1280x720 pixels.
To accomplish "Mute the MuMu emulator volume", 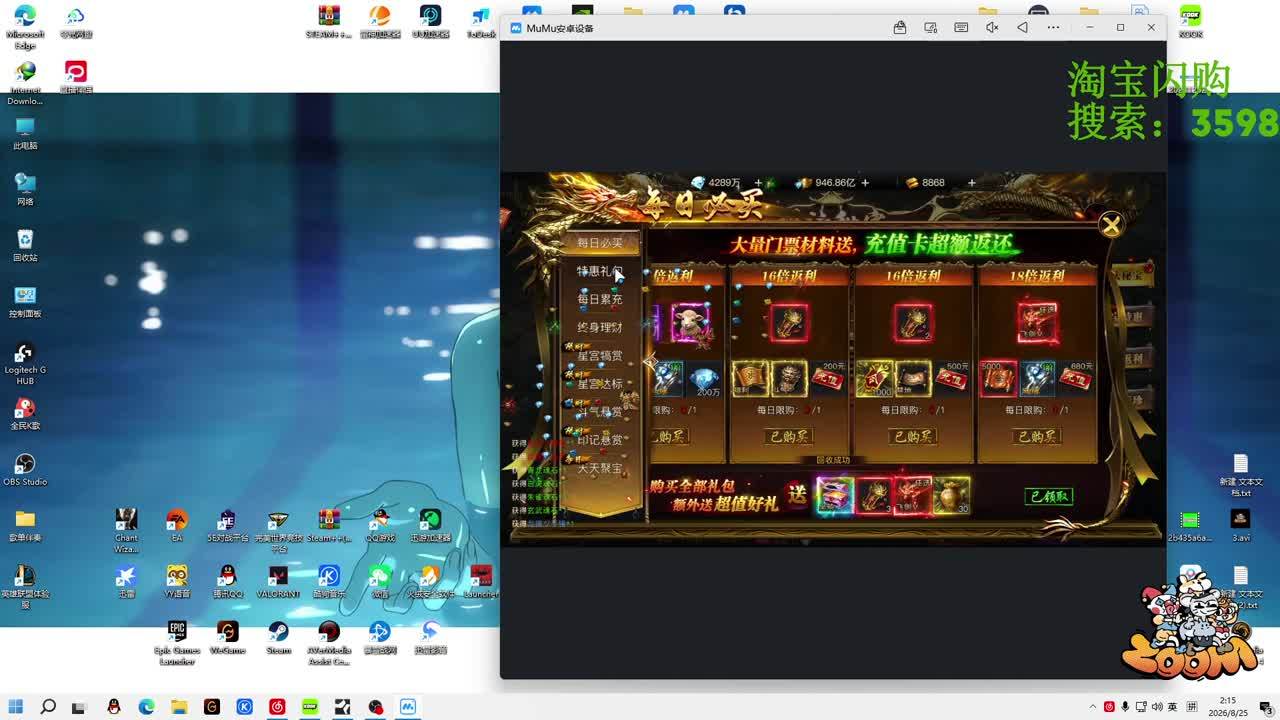I will [x=992, y=28].
